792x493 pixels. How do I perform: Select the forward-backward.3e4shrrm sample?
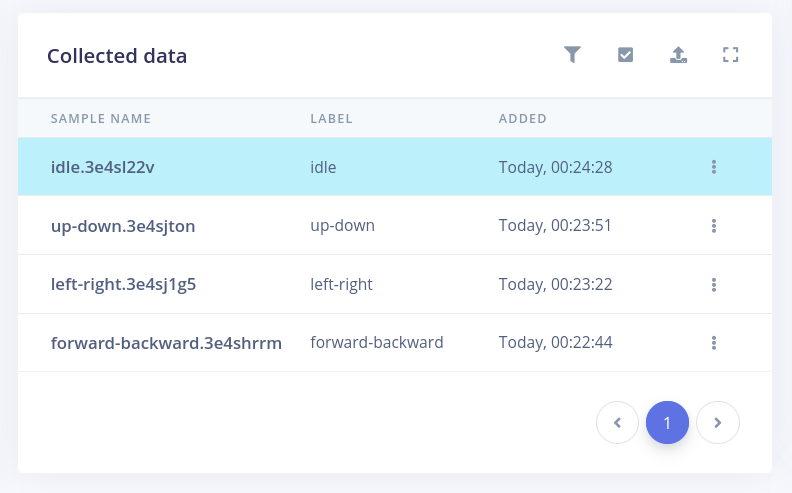[x=166, y=343]
